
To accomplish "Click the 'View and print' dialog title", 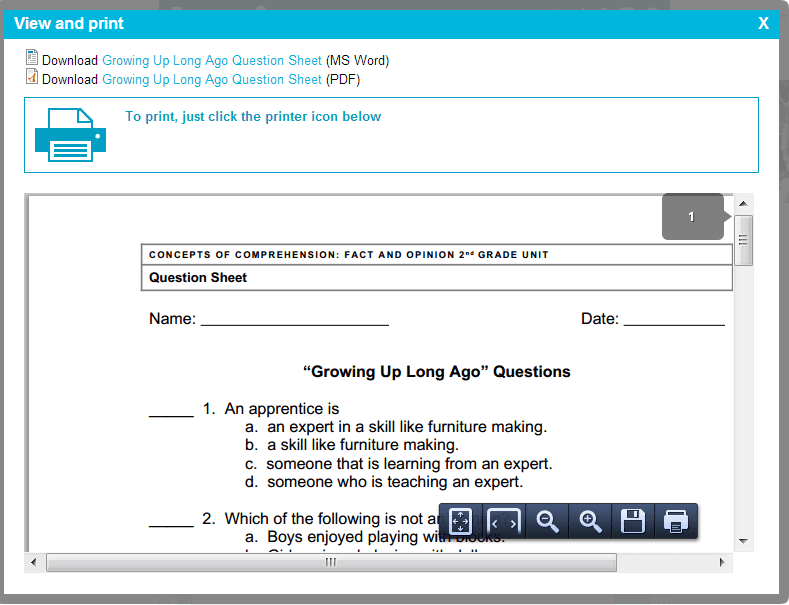I will (69, 23).
